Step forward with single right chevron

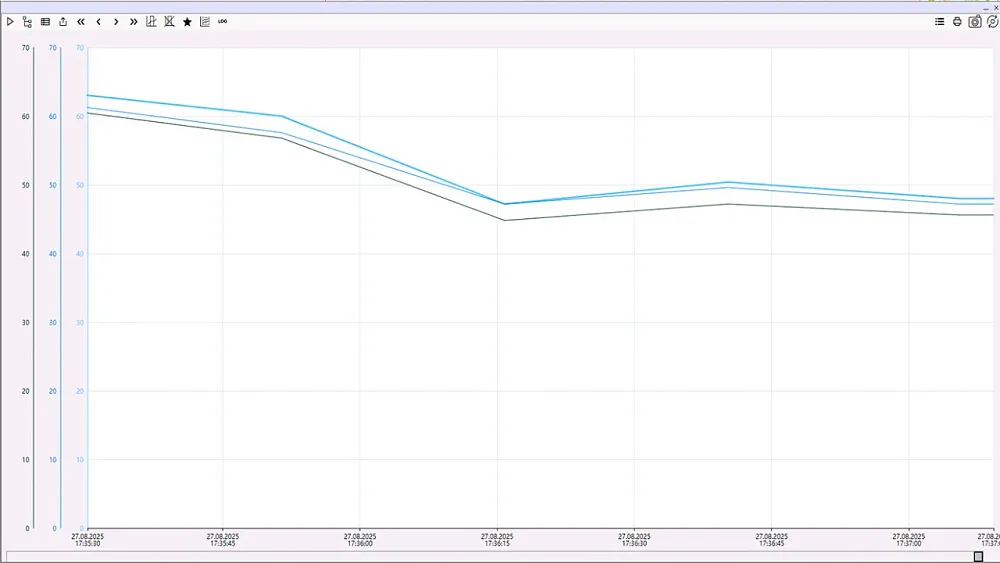(116, 21)
